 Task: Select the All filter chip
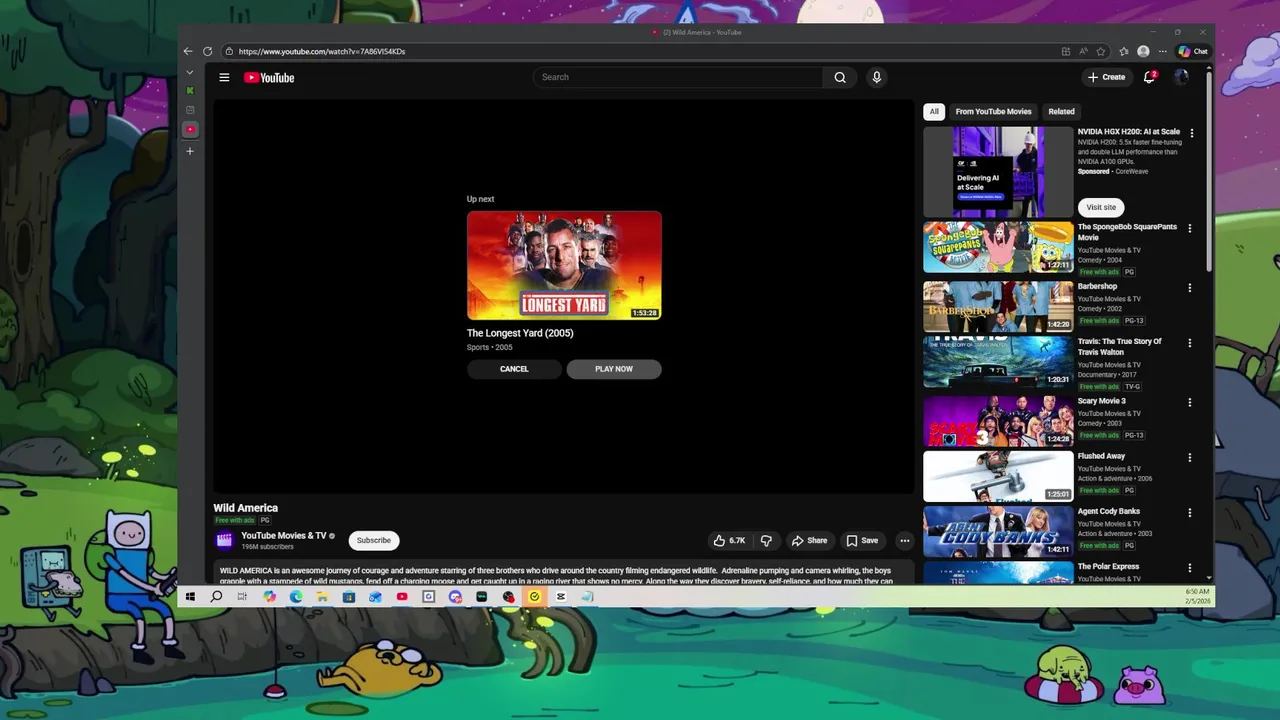point(934,111)
